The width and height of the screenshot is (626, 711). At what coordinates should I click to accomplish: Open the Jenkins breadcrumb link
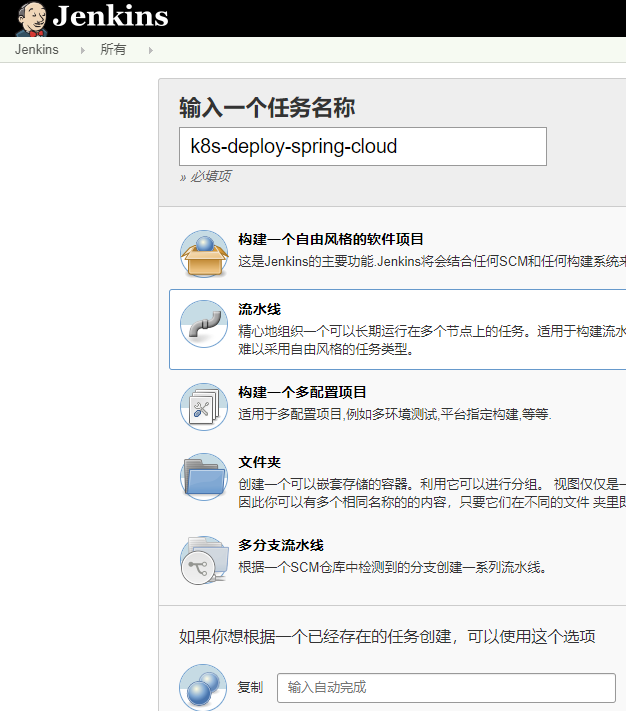click(x=37, y=49)
